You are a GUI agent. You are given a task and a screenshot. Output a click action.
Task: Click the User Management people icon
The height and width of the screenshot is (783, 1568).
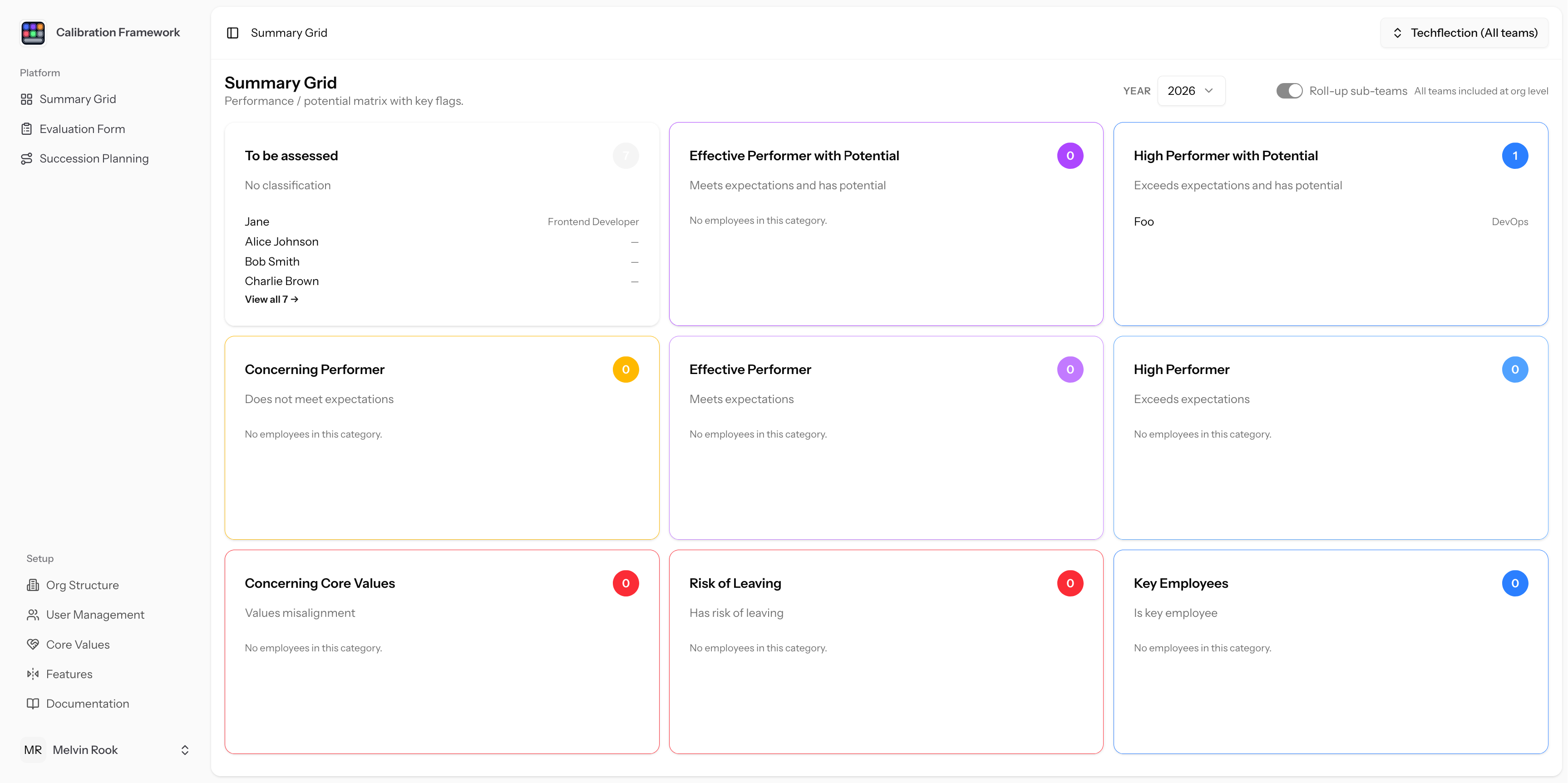click(x=33, y=615)
